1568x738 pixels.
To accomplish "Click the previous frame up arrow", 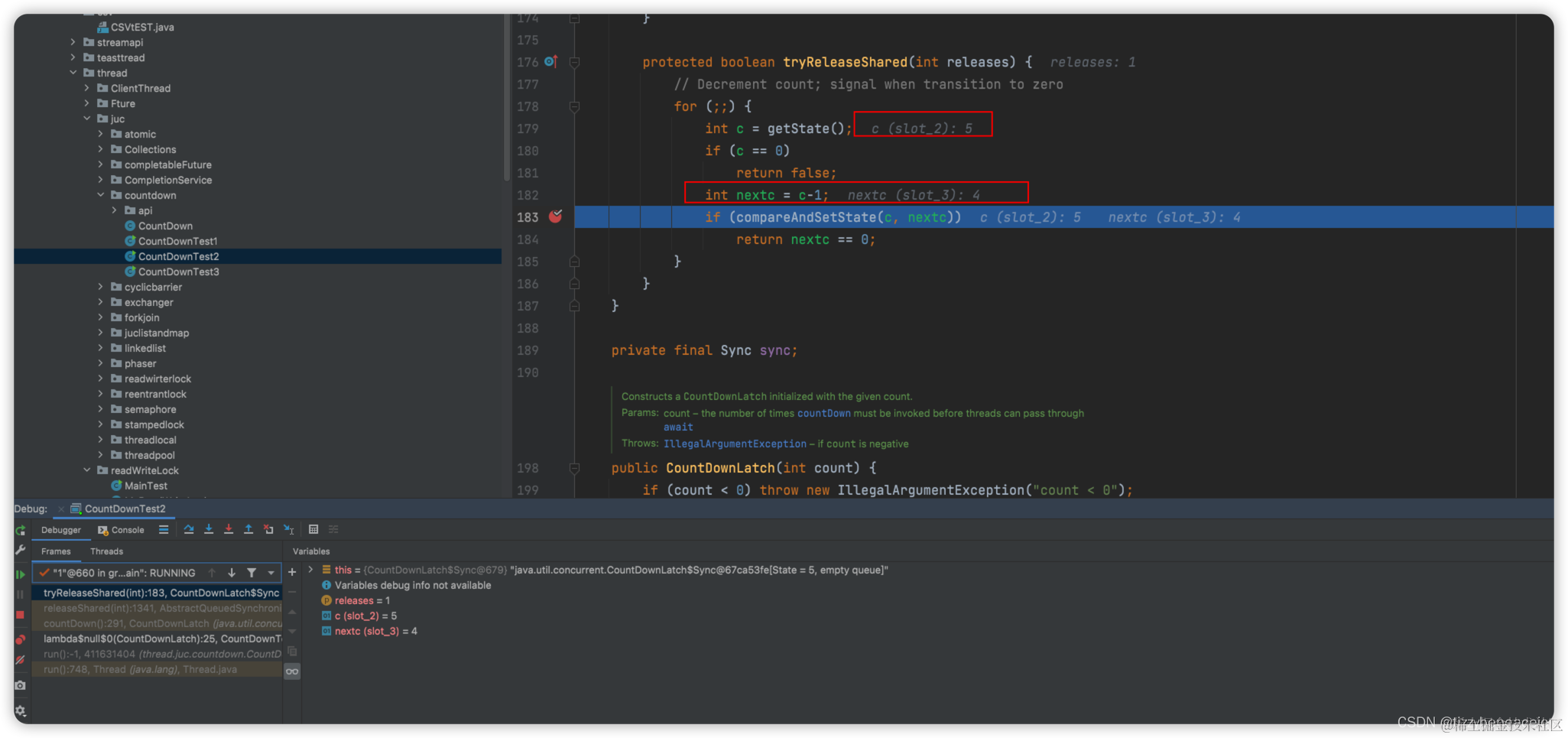I will click(x=212, y=573).
